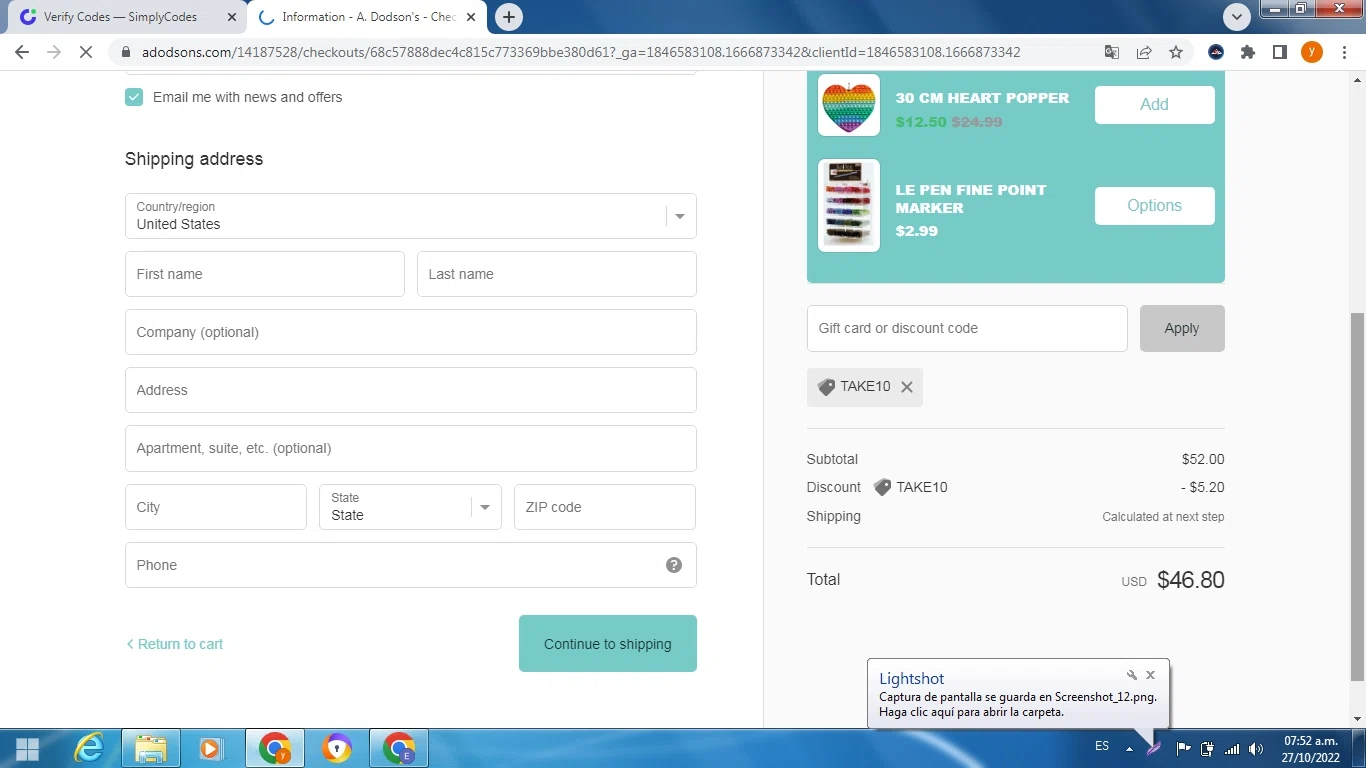Click the first Chrome taskbar icon
This screenshot has height=768, width=1366.
tap(274, 748)
